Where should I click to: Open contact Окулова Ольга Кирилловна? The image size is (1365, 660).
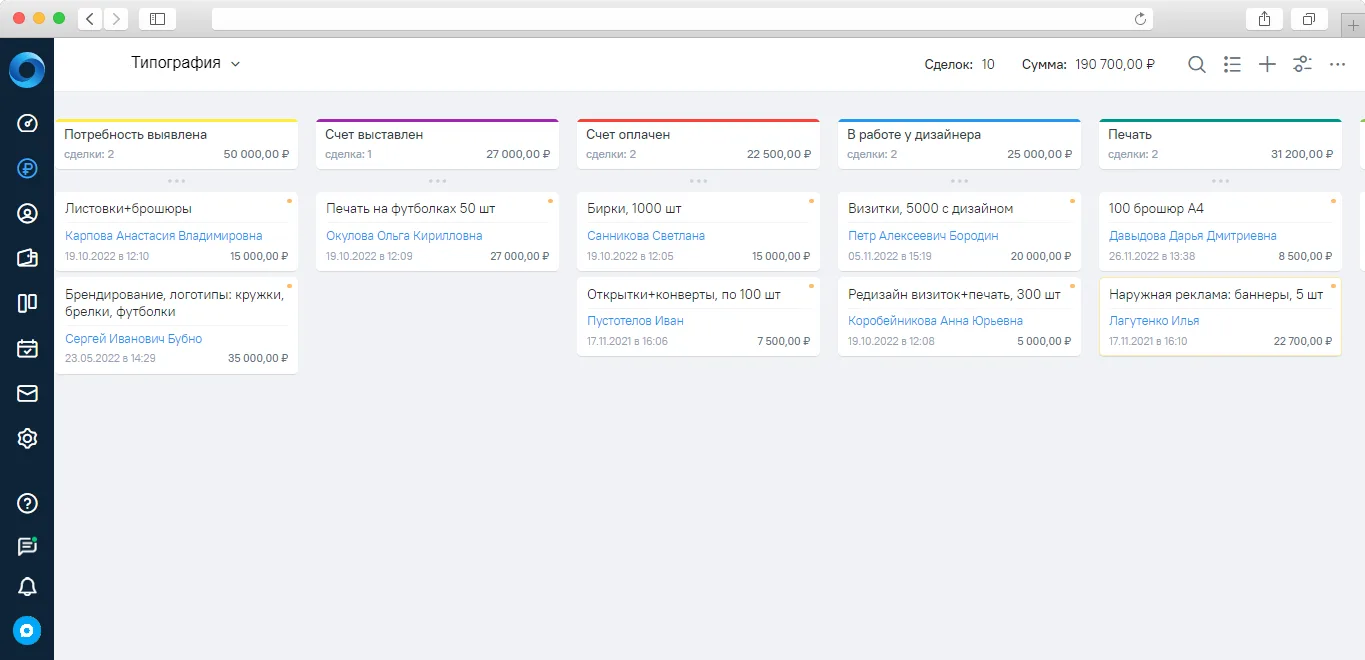pyautogui.click(x=404, y=236)
